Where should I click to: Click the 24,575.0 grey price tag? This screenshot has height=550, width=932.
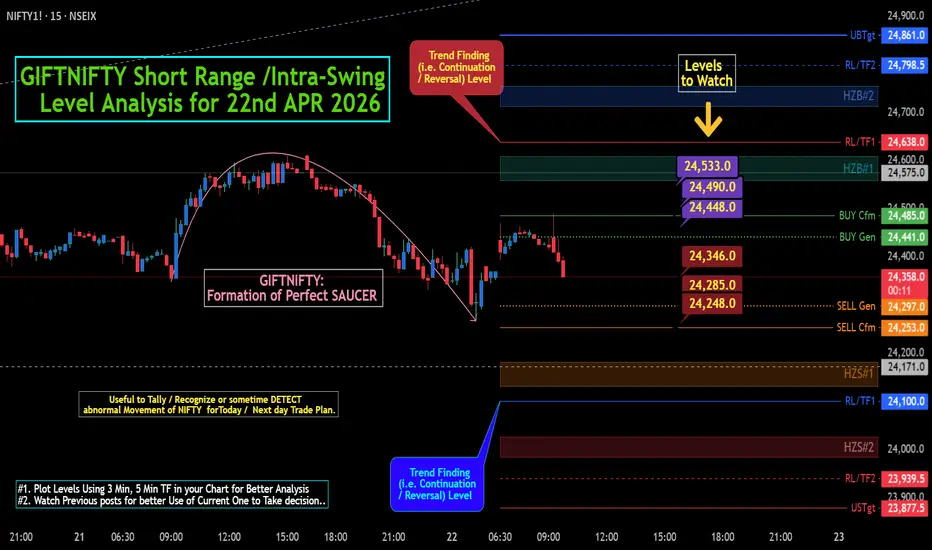click(905, 172)
